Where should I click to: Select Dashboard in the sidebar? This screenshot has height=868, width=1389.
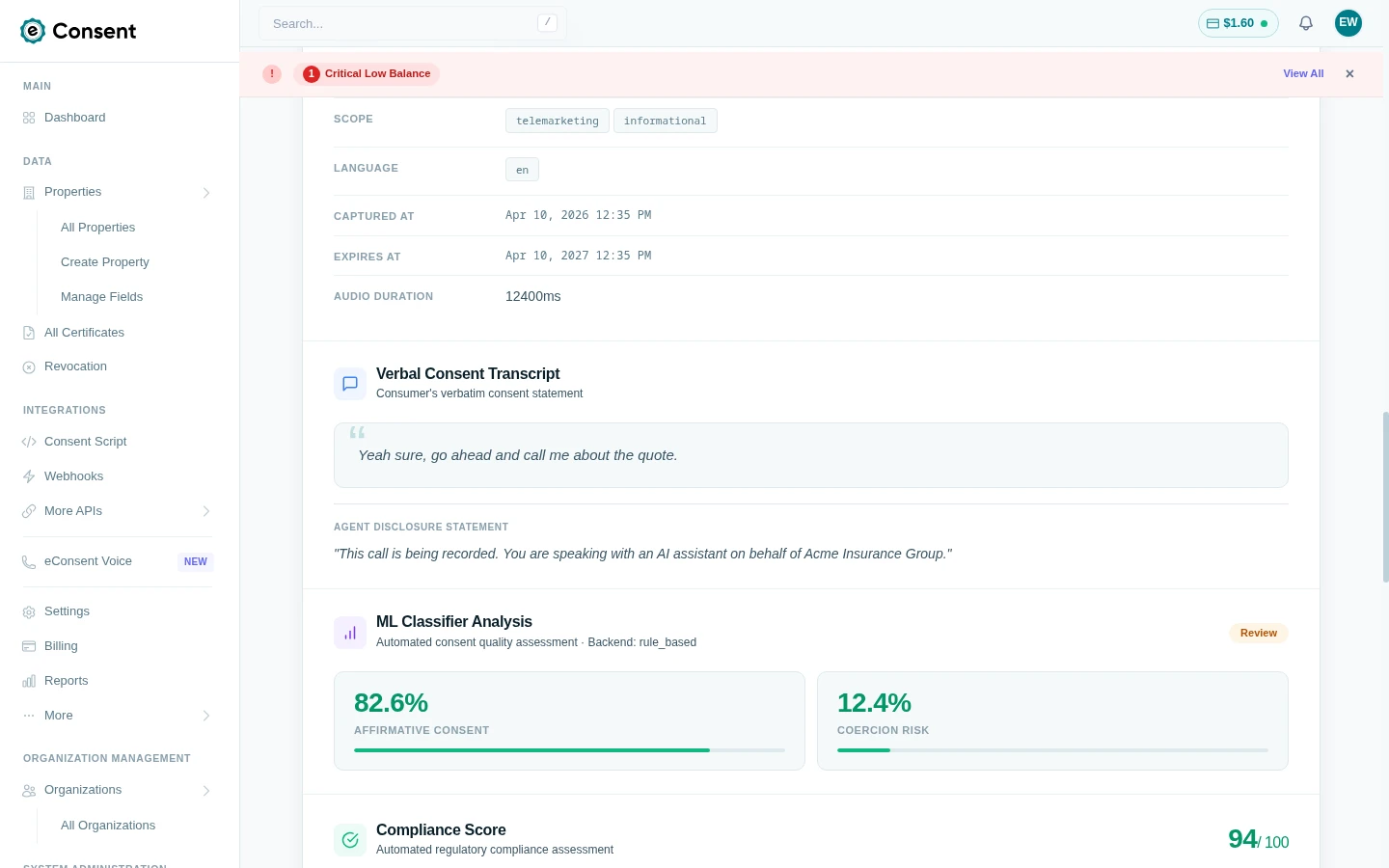click(x=74, y=118)
